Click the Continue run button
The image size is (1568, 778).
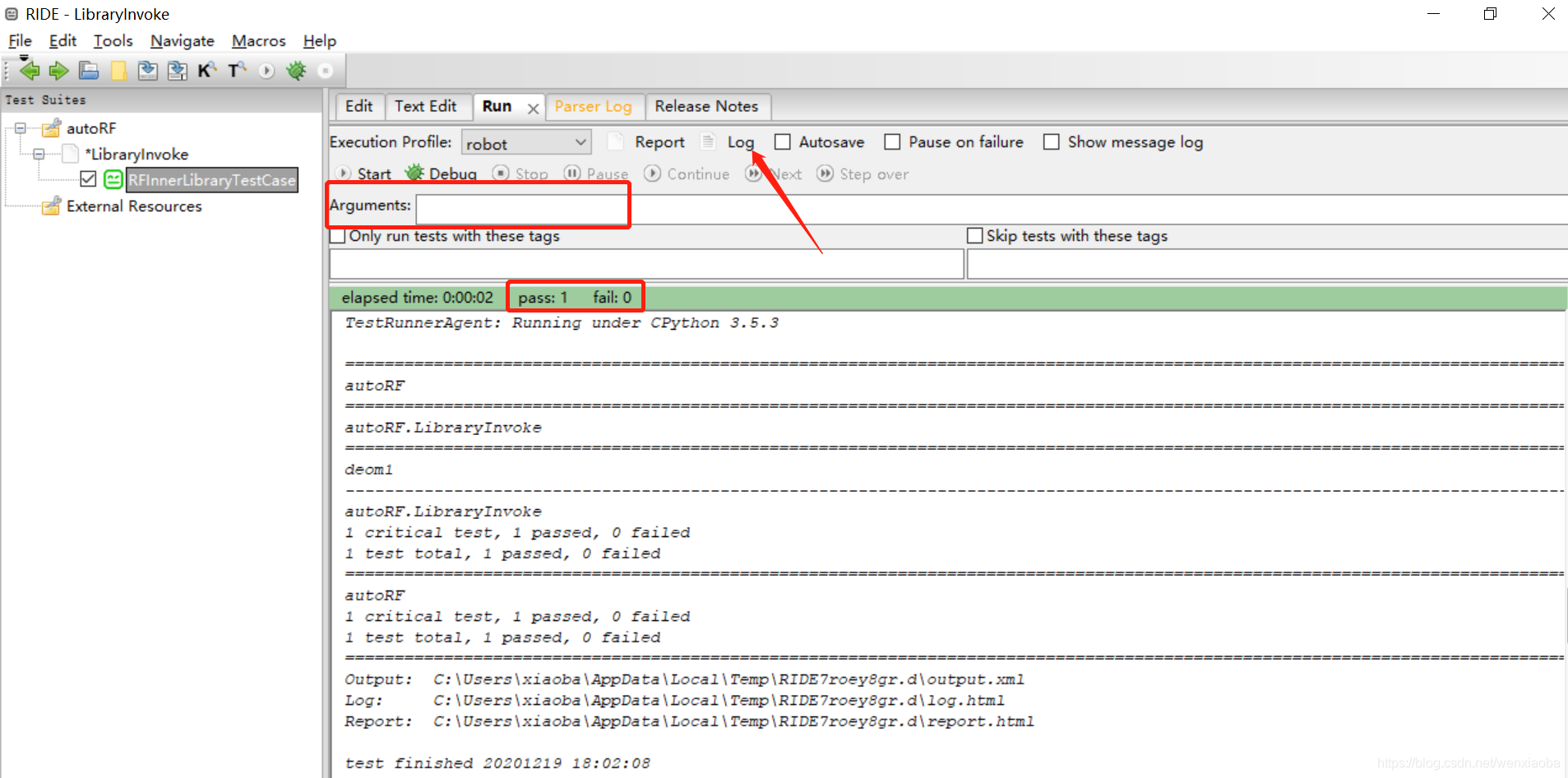(x=687, y=174)
